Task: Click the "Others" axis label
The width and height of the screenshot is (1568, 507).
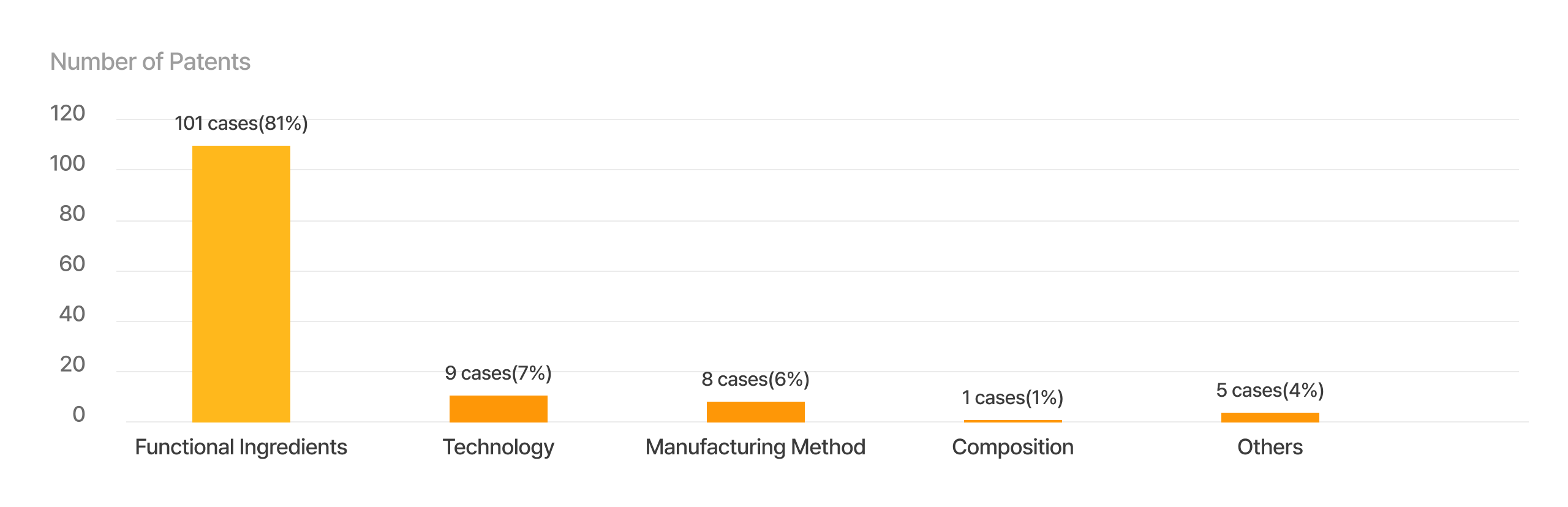Action: tap(1270, 447)
